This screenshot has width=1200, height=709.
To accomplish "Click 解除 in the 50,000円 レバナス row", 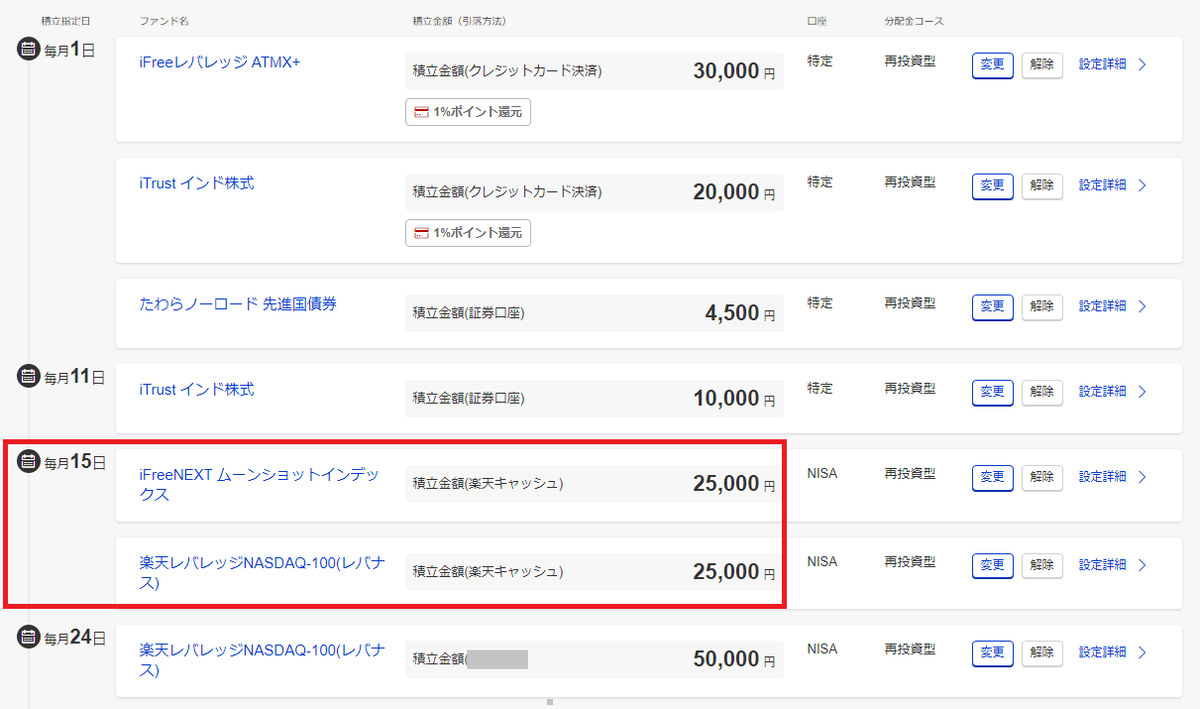I will [1042, 654].
